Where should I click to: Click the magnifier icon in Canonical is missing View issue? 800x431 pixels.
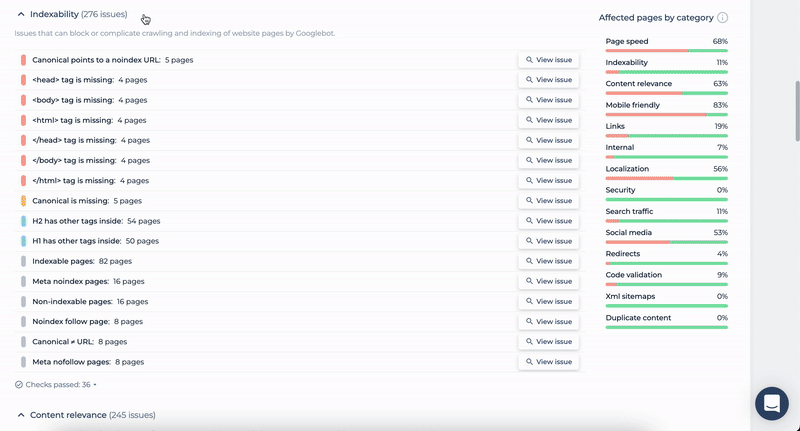tap(529, 201)
